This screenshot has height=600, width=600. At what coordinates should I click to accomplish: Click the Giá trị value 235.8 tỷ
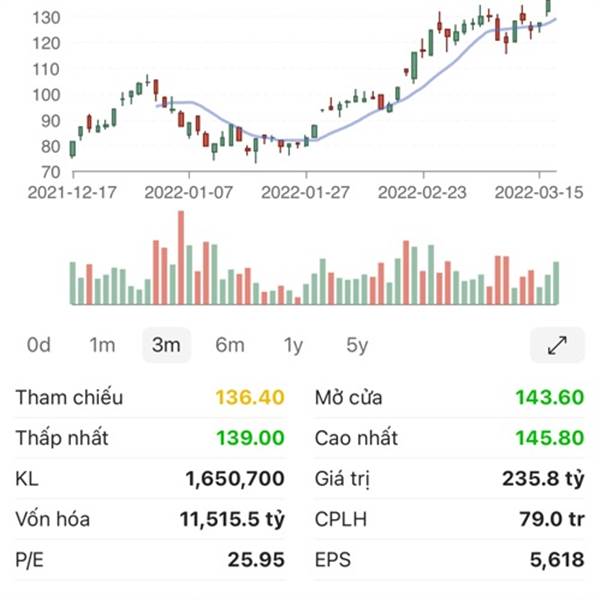point(543,479)
